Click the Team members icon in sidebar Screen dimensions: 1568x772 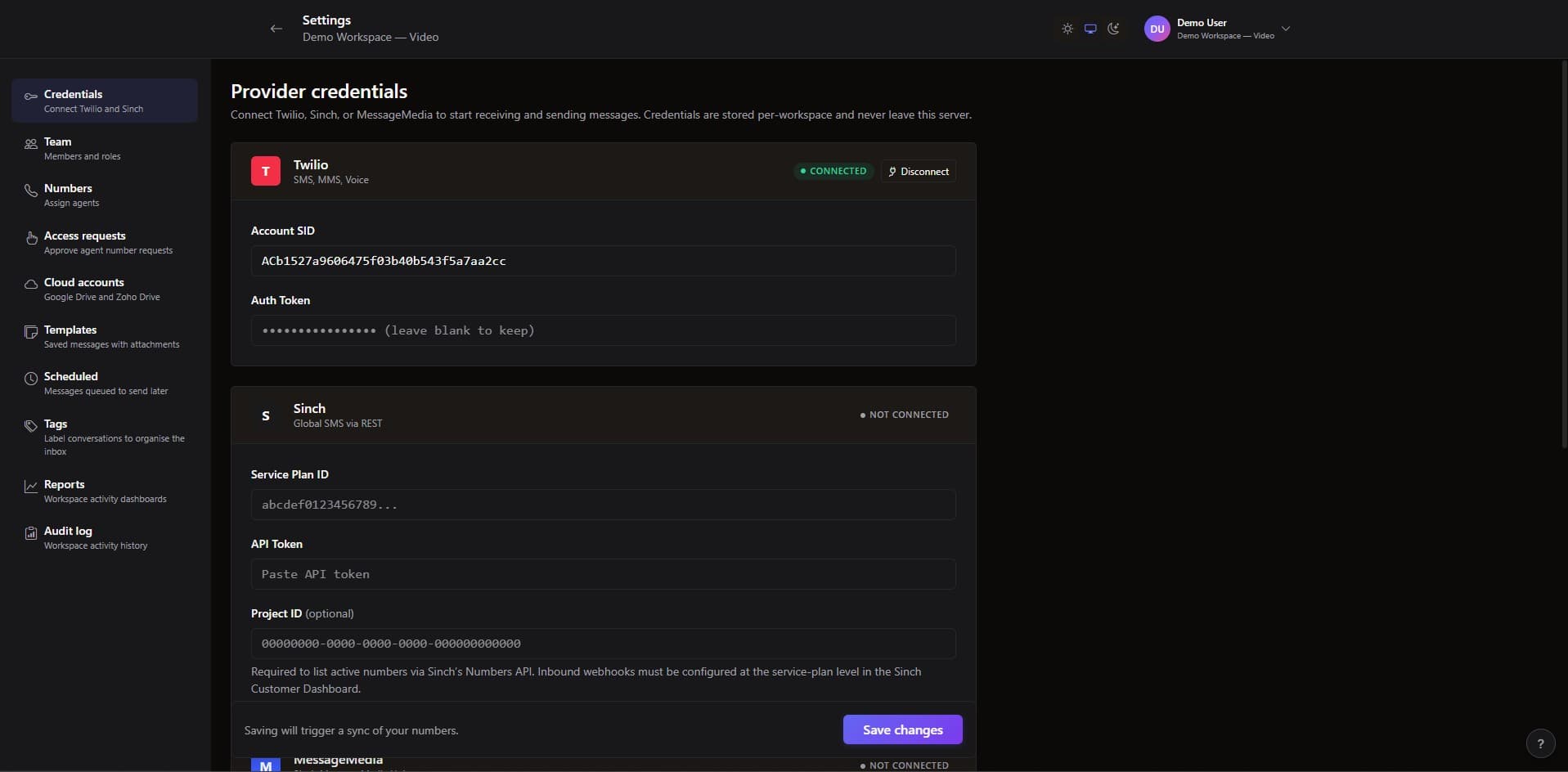point(30,144)
